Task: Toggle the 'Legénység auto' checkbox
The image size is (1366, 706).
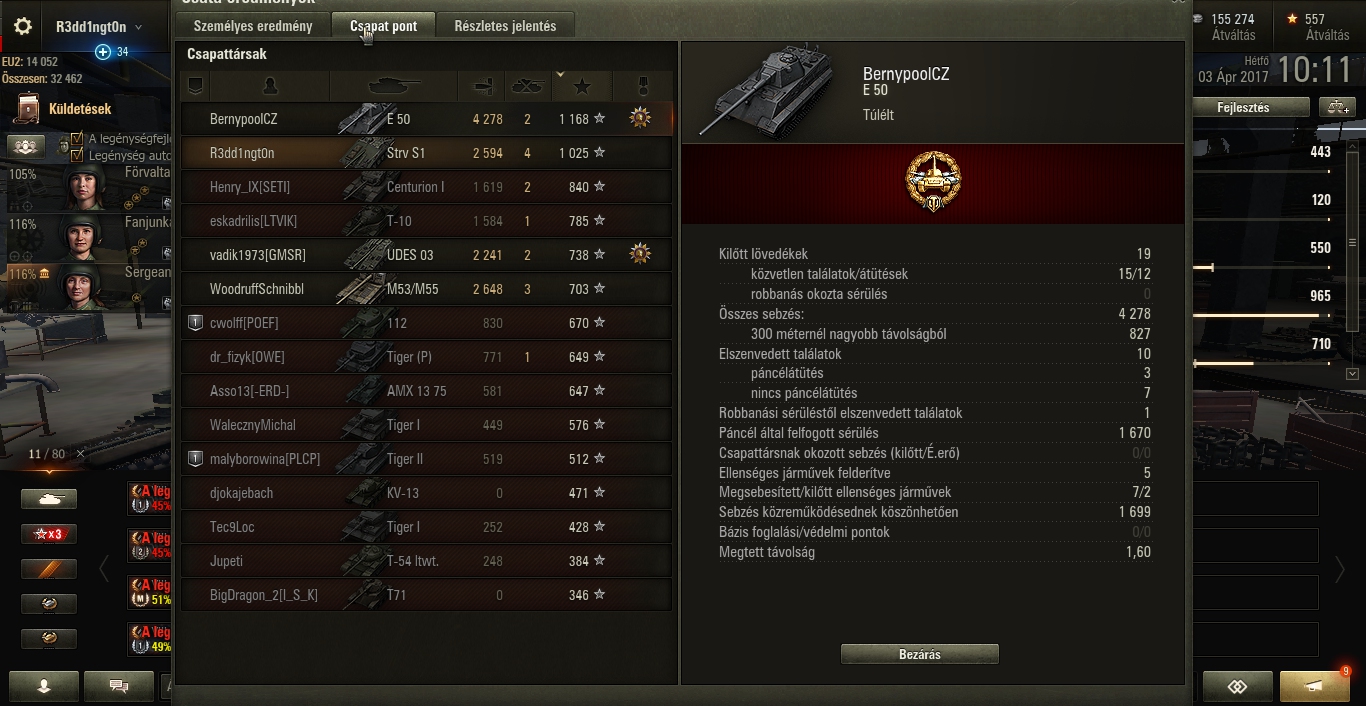Action: tap(77, 155)
